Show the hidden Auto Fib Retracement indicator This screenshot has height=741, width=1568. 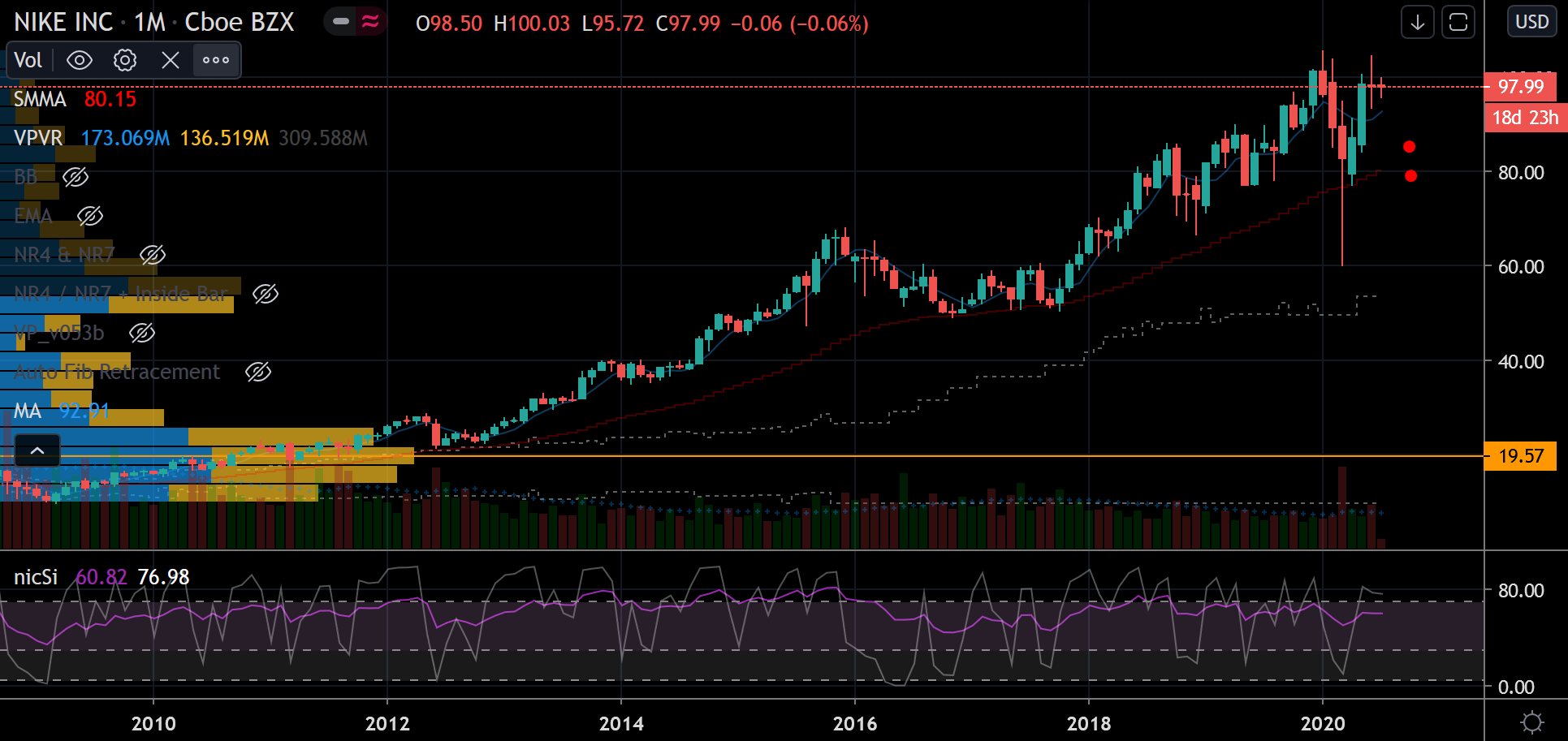258,372
